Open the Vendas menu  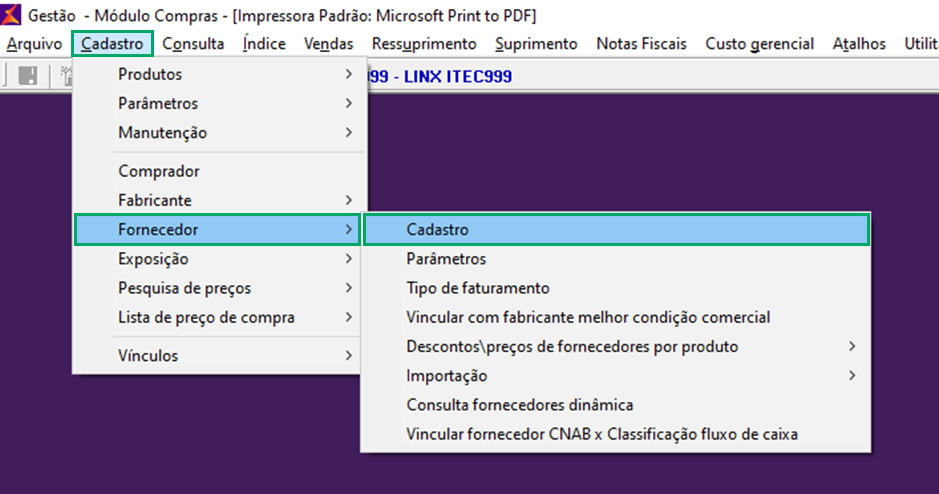point(328,44)
